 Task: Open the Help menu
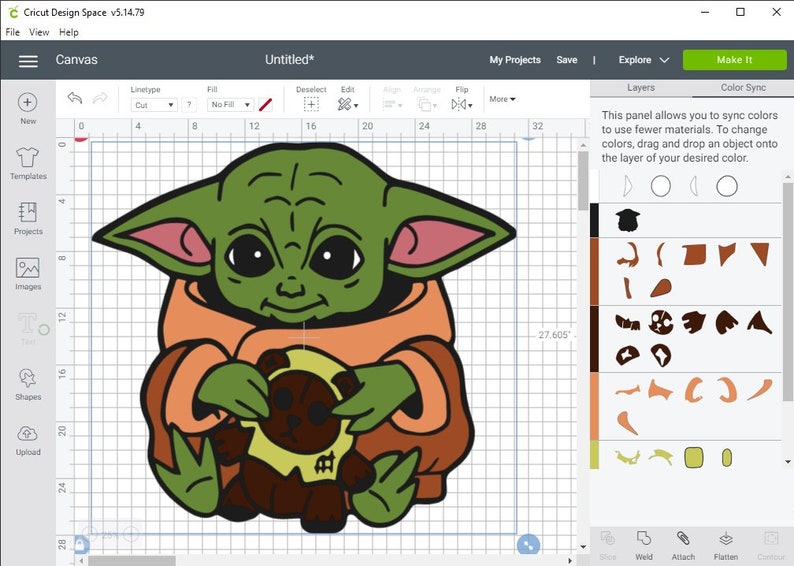pos(69,32)
